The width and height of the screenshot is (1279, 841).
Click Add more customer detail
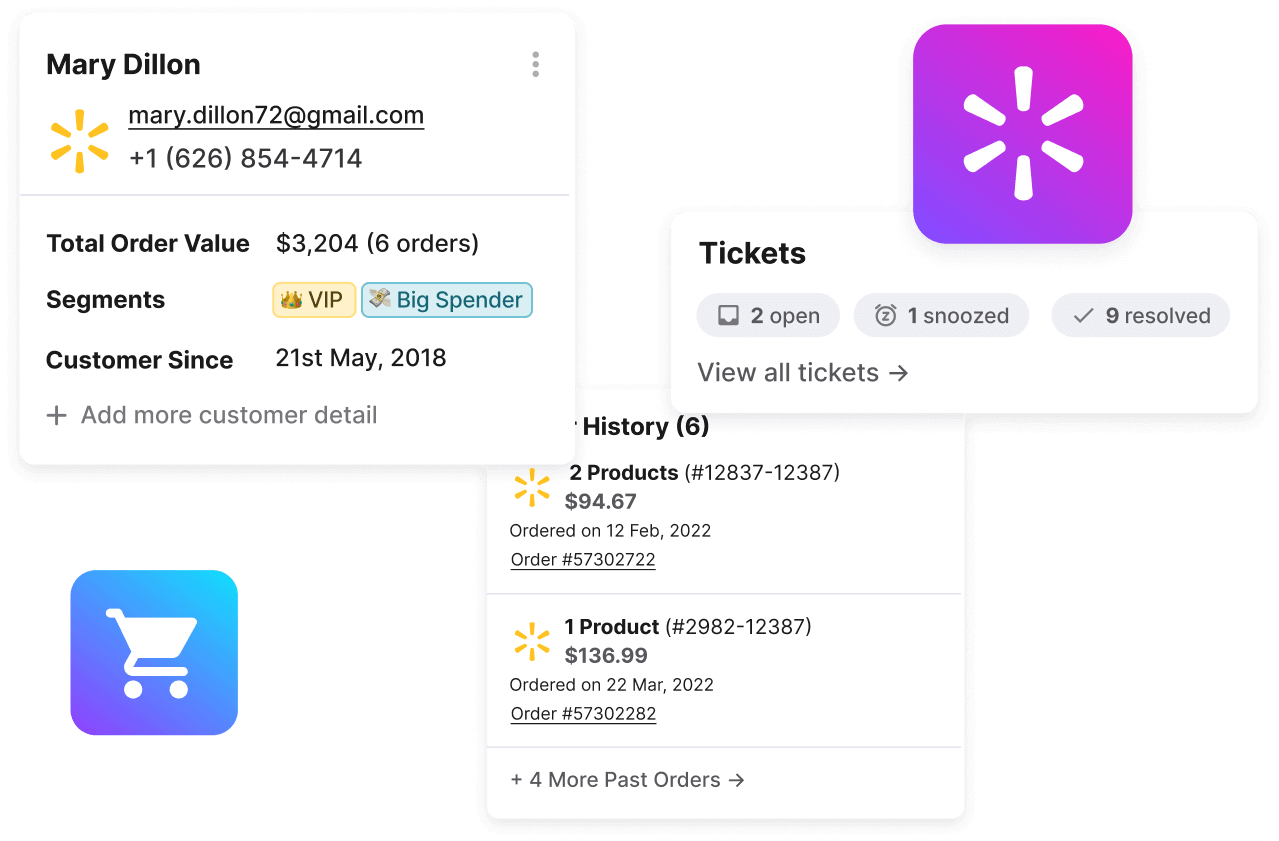[x=229, y=415]
